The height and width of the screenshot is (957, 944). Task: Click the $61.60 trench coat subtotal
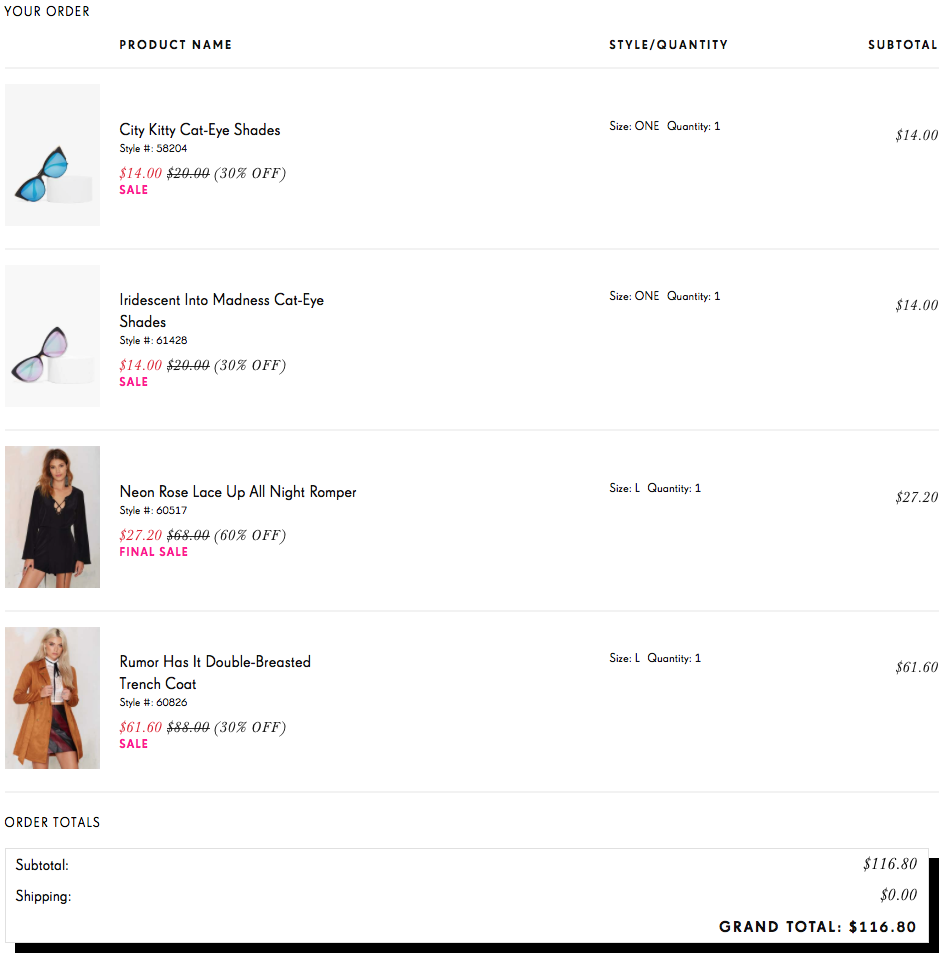point(916,668)
